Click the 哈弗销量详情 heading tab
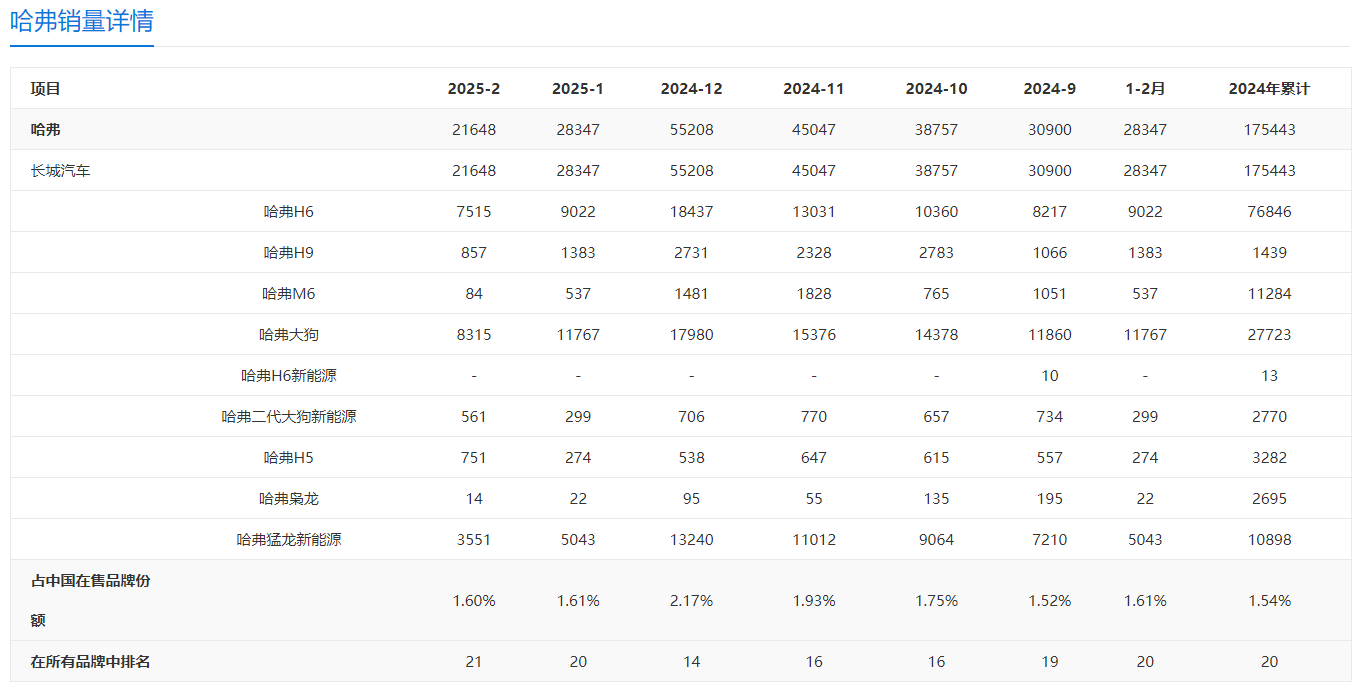 click(x=82, y=21)
